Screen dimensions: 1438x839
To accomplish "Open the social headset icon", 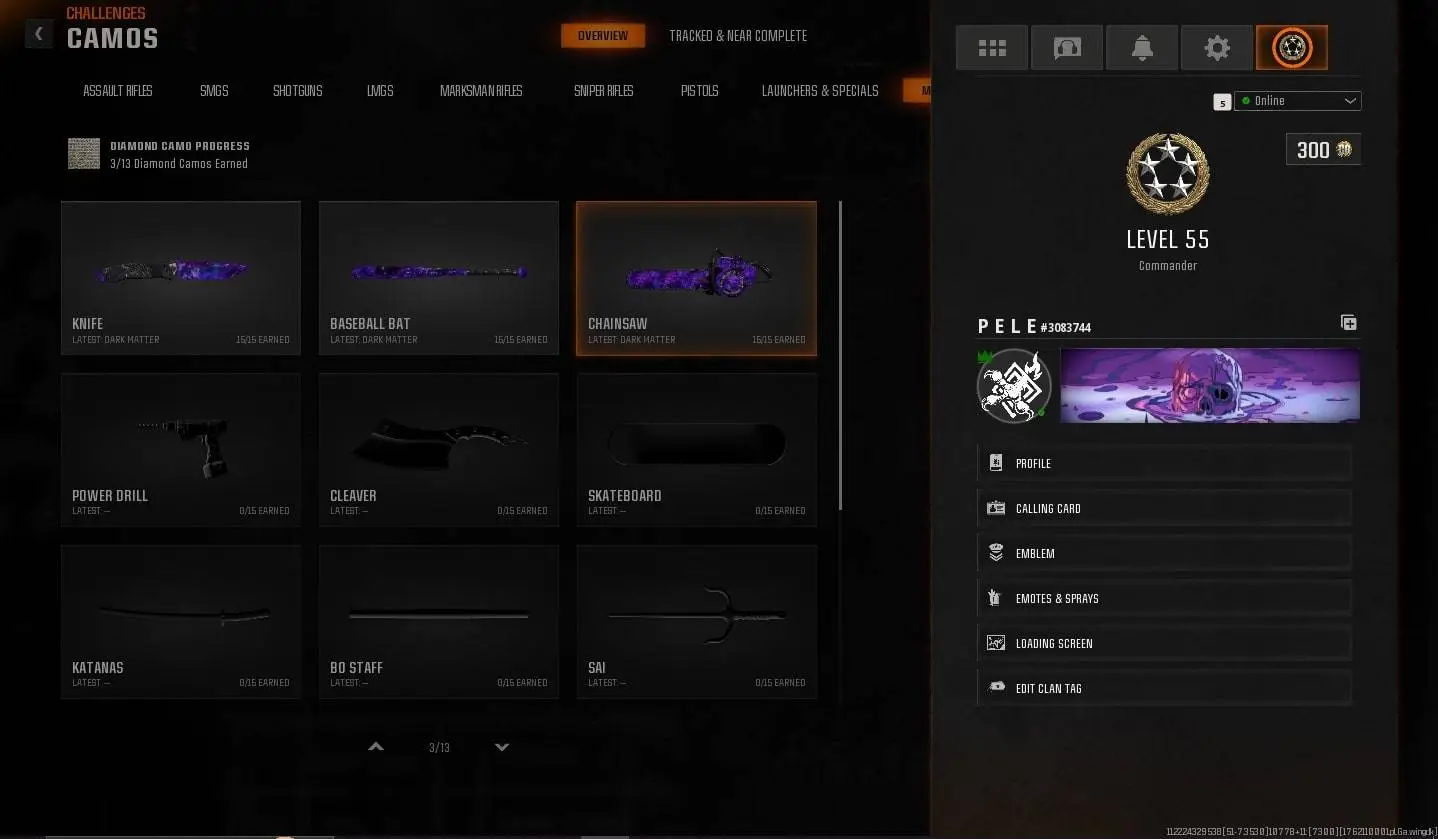I will tap(1067, 48).
